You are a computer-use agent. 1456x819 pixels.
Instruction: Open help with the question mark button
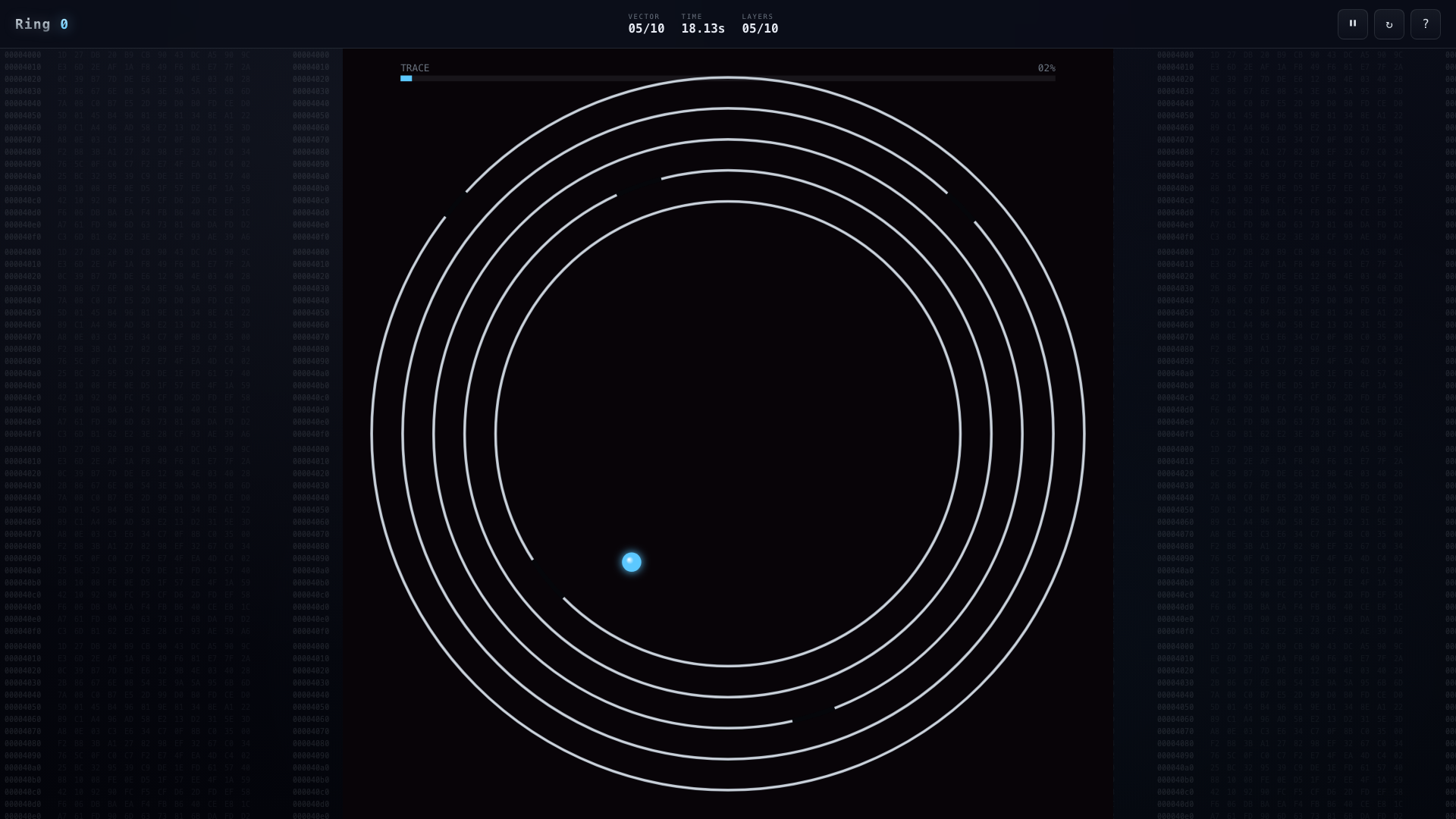click(1425, 24)
